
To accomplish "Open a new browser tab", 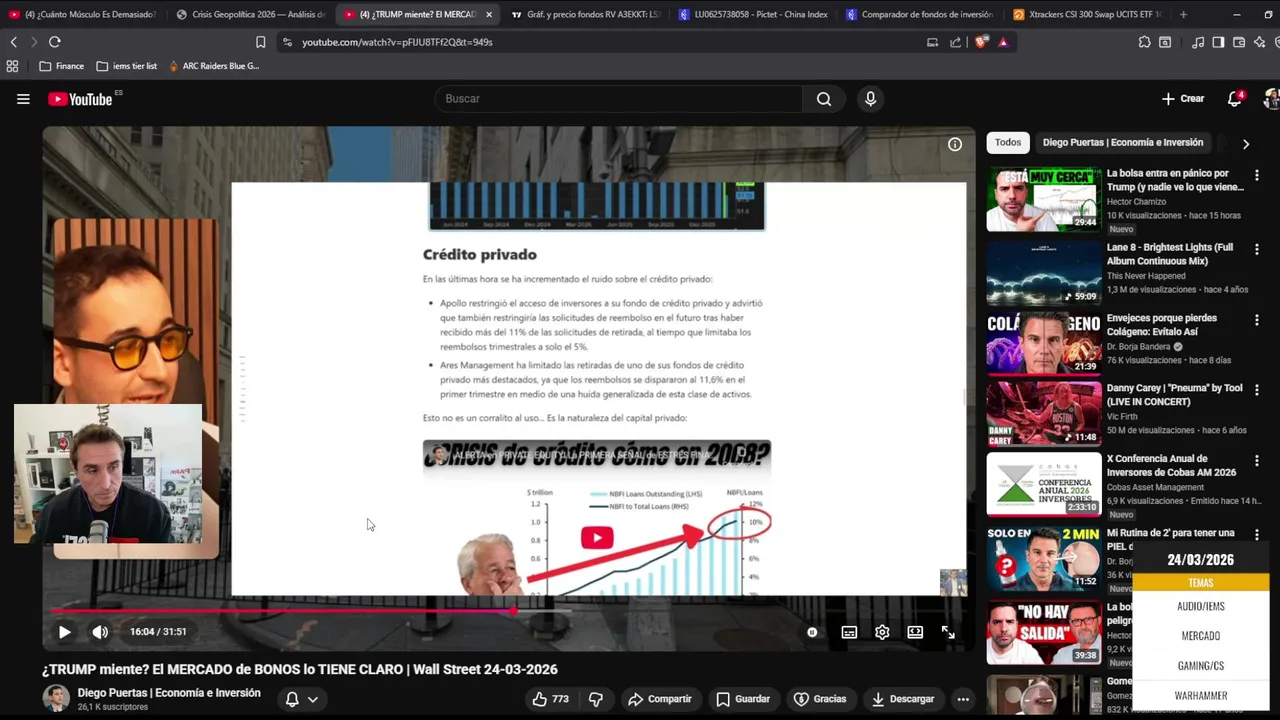I will pyautogui.click(x=1183, y=14).
